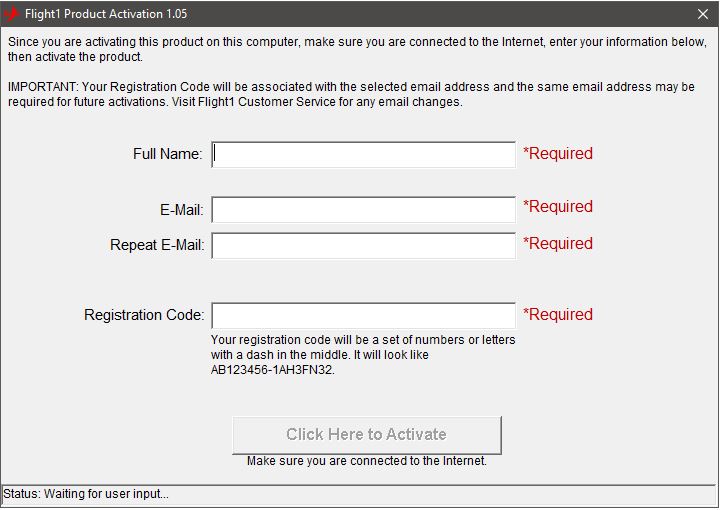The height and width of the screenshot is (510, 720).
Task: Click the Registration Code label
Action: (144, 315)
